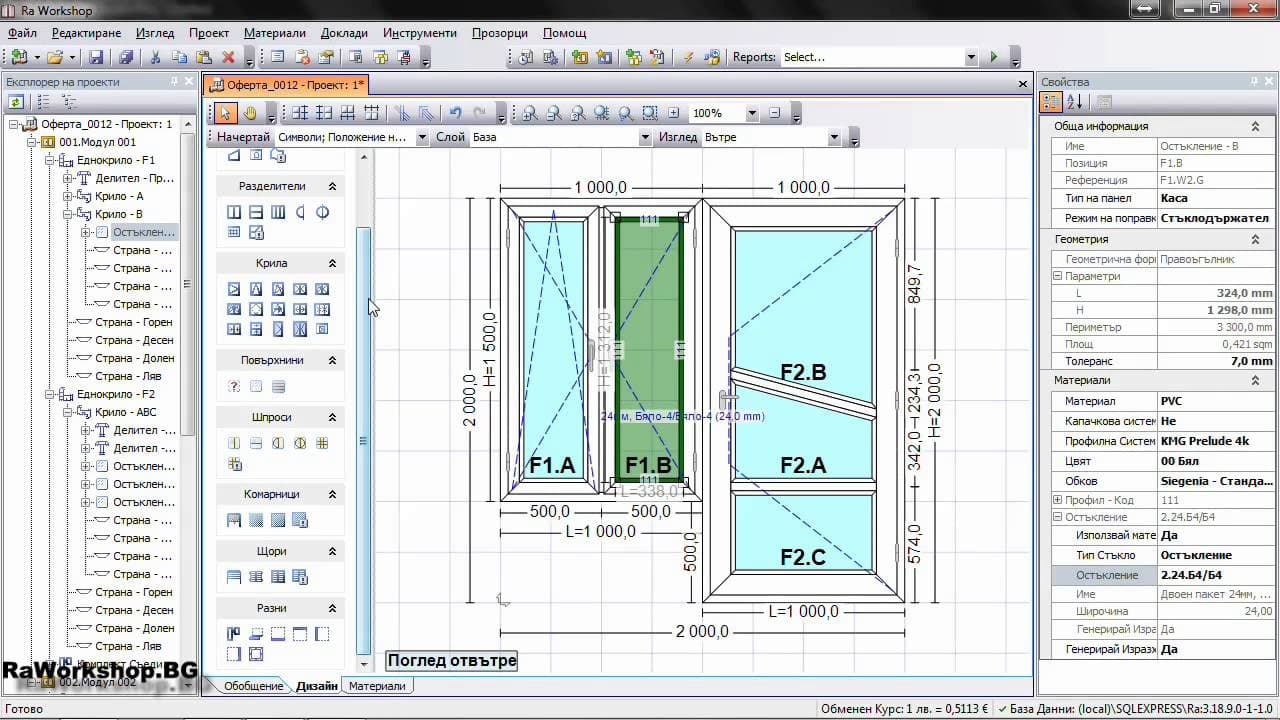Select the arrow pointer tool
The height and width of the screenshot is (720, 1280).
tap(226, 113)
